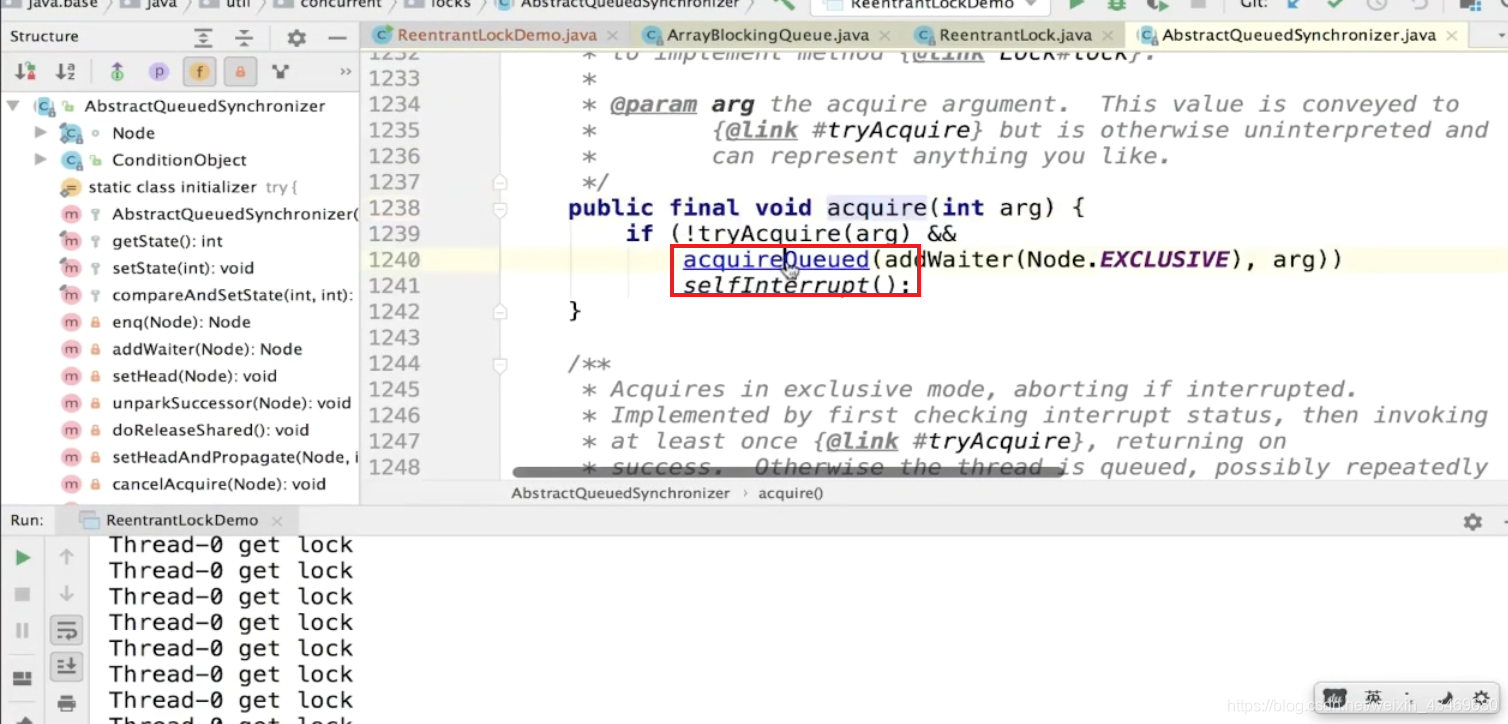Open Run panel settings gear
1508x724 pixels.
(x=1472, y=522)
